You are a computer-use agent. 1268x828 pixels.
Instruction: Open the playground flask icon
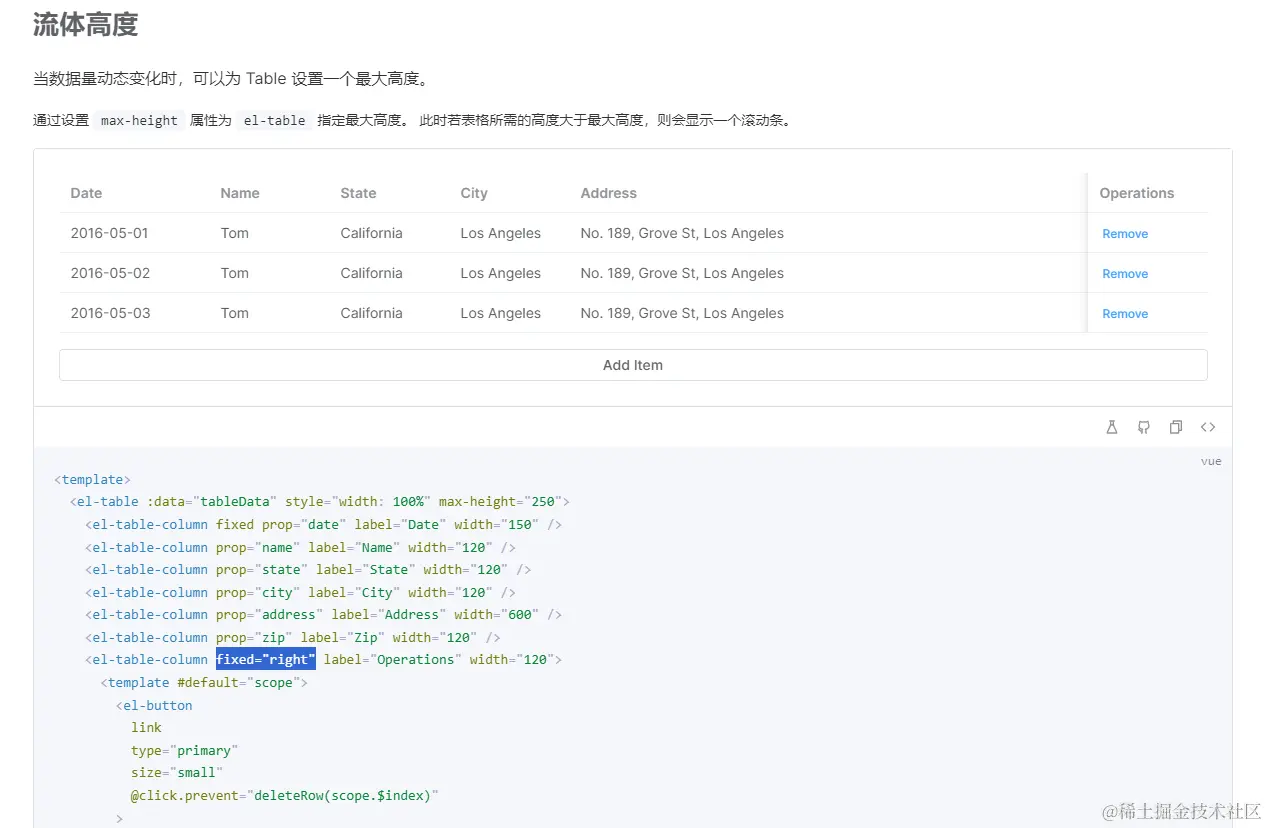1112,427
